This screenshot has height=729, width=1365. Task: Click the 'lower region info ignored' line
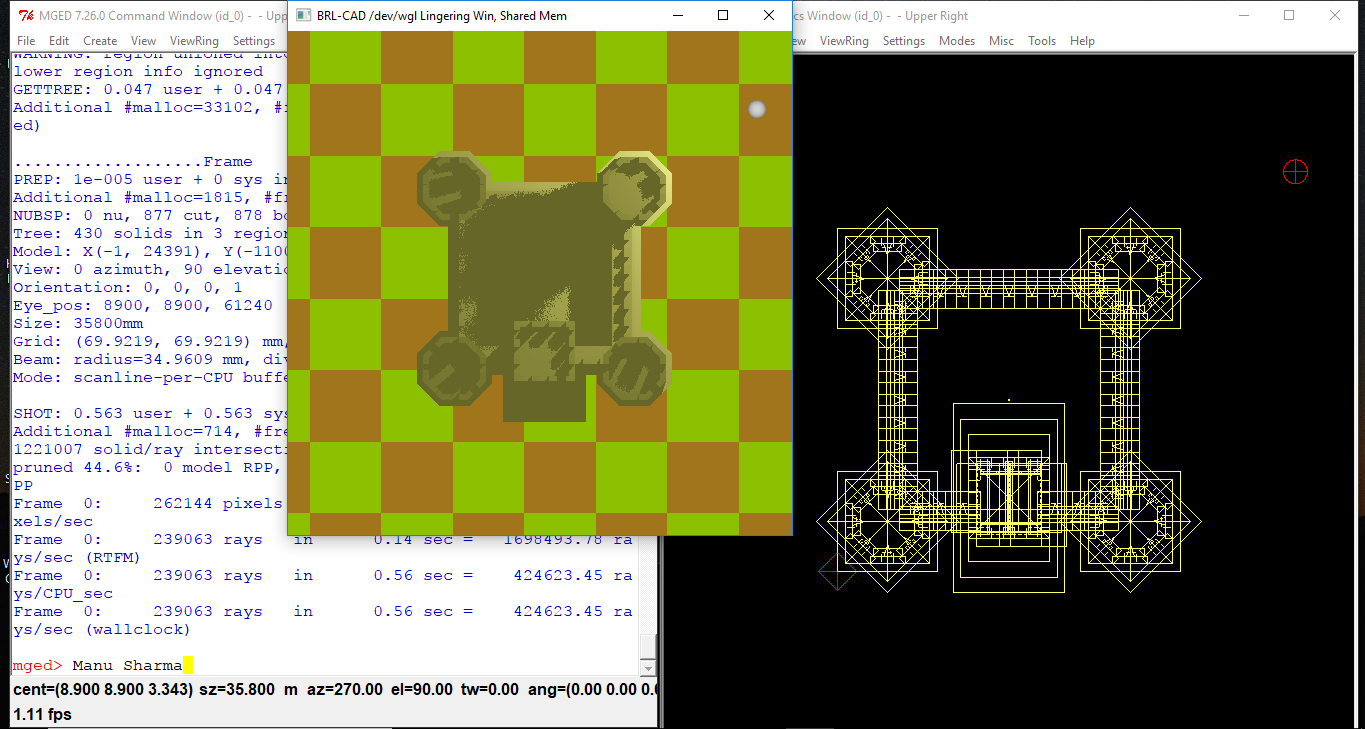click(x=138, y=72)
